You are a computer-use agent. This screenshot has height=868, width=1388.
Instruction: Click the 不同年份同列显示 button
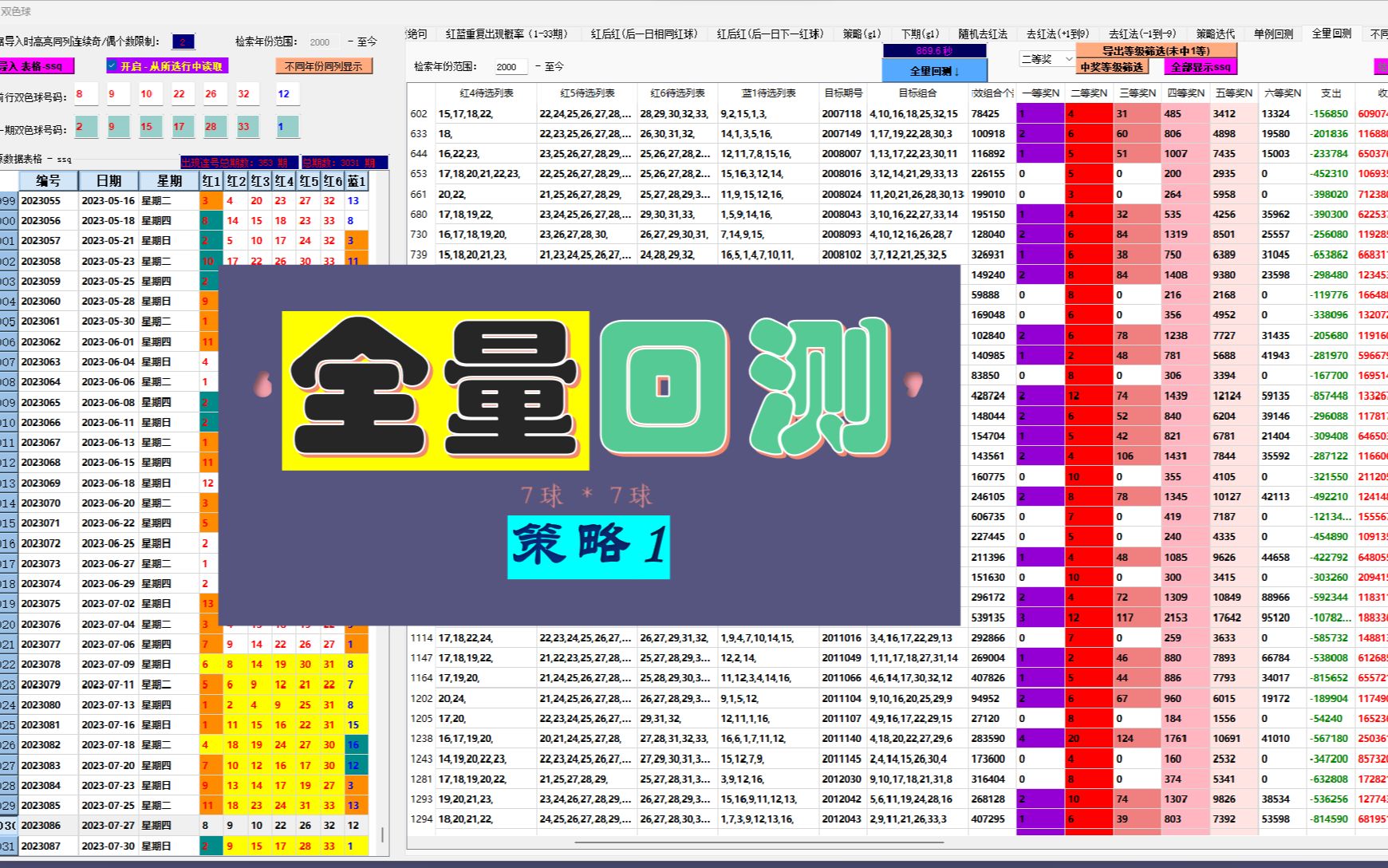tap(324, 66)
